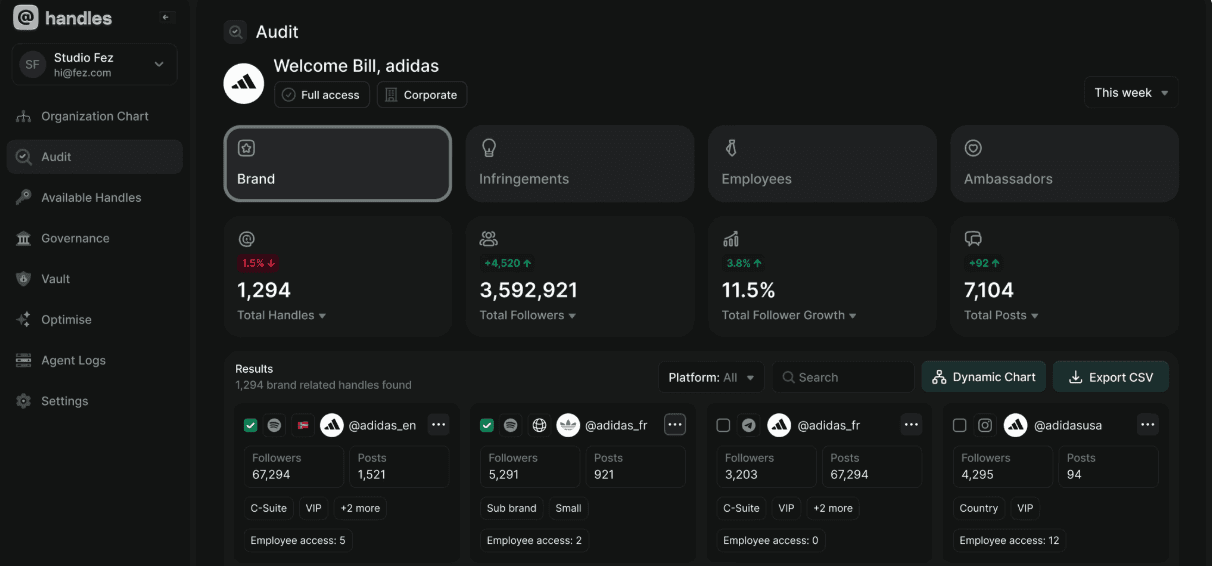Check the Telegram @adidas_fr card checkbox
The height and width of the screenshot is (566, 1212).
click(723, 425)
